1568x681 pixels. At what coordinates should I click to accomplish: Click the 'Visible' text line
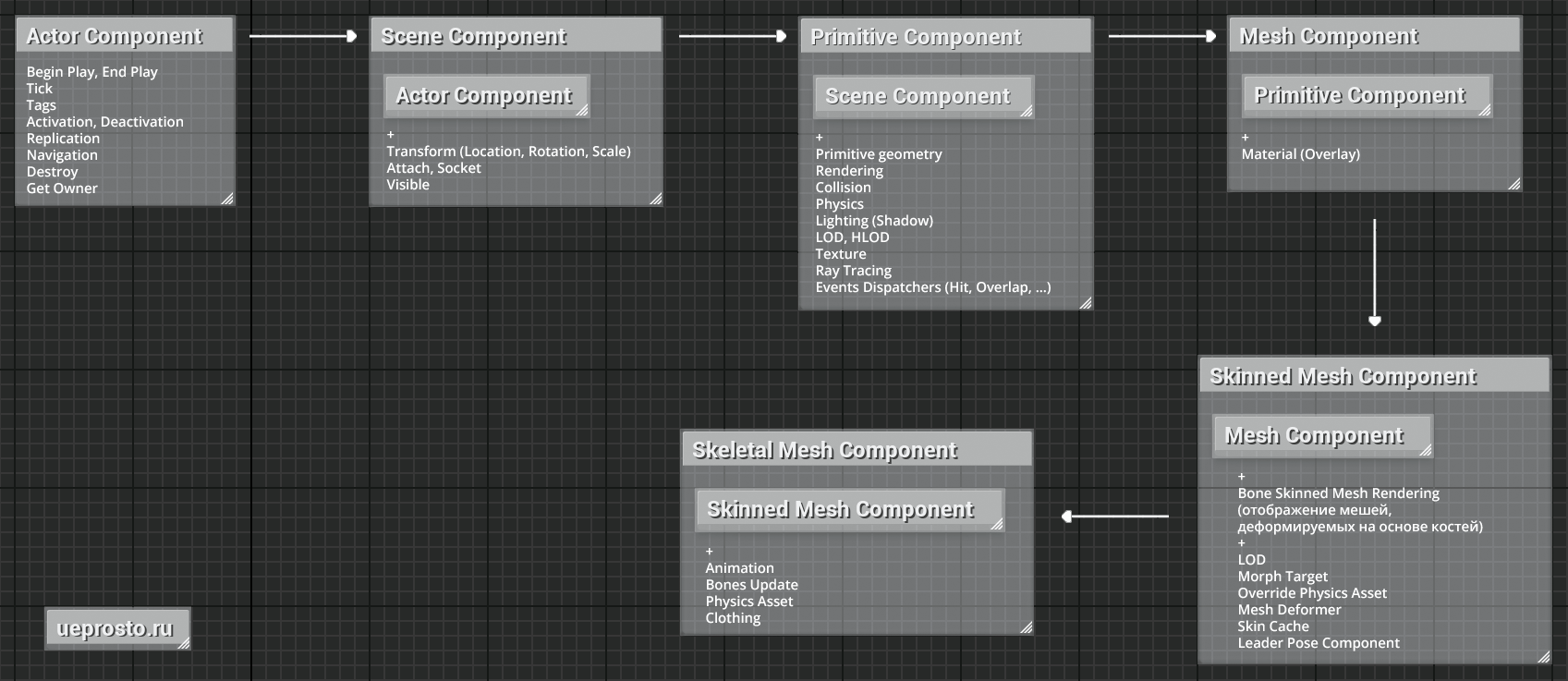click(407, 184)
